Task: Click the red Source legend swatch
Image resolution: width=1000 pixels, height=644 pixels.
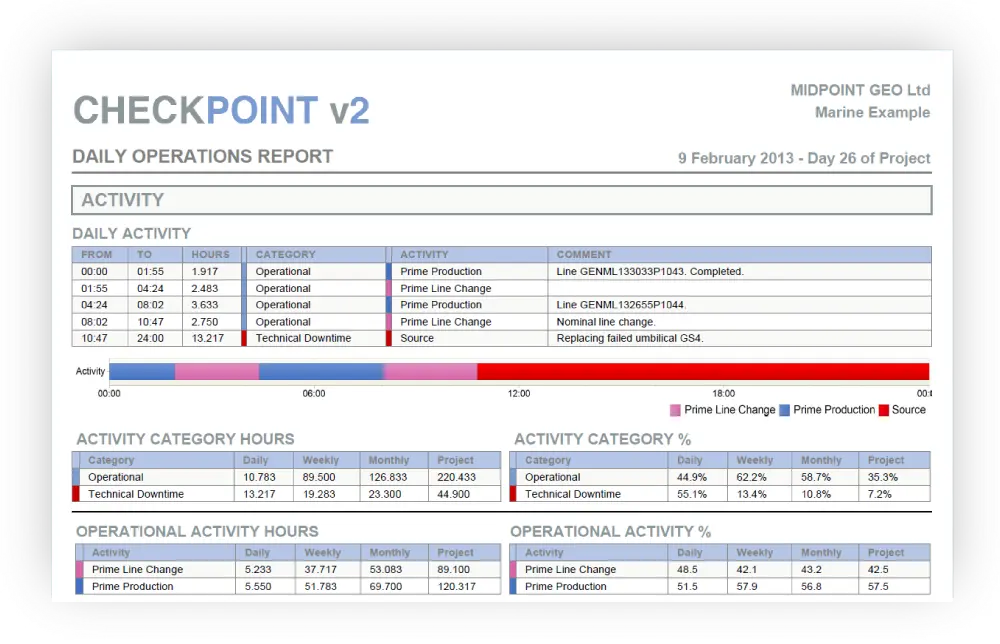Action: pos(883,410)
